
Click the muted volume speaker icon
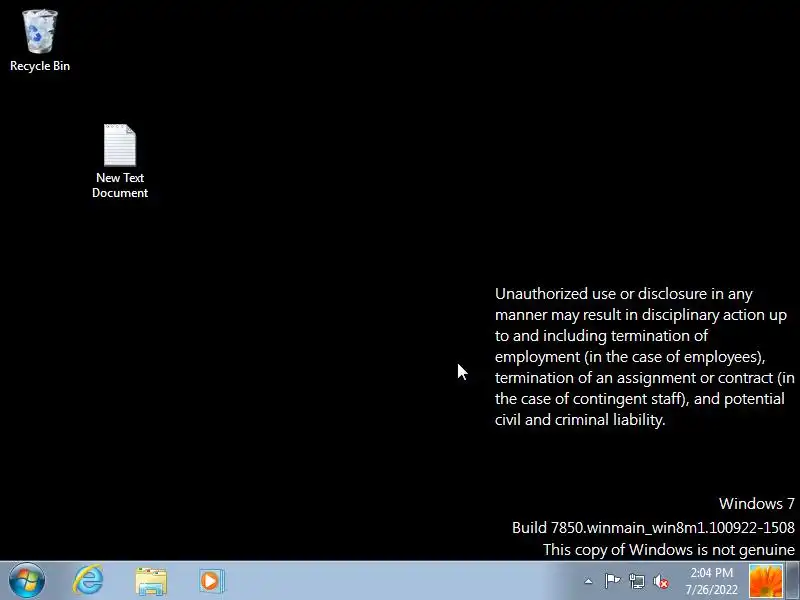click(x=661, y=581)
